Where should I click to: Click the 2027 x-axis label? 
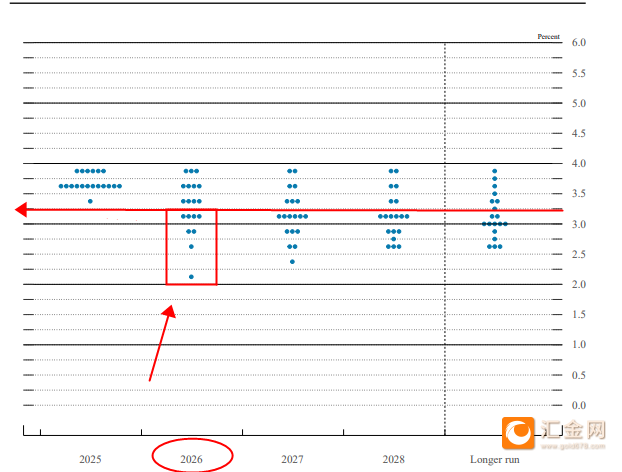[x=292, y=459]
